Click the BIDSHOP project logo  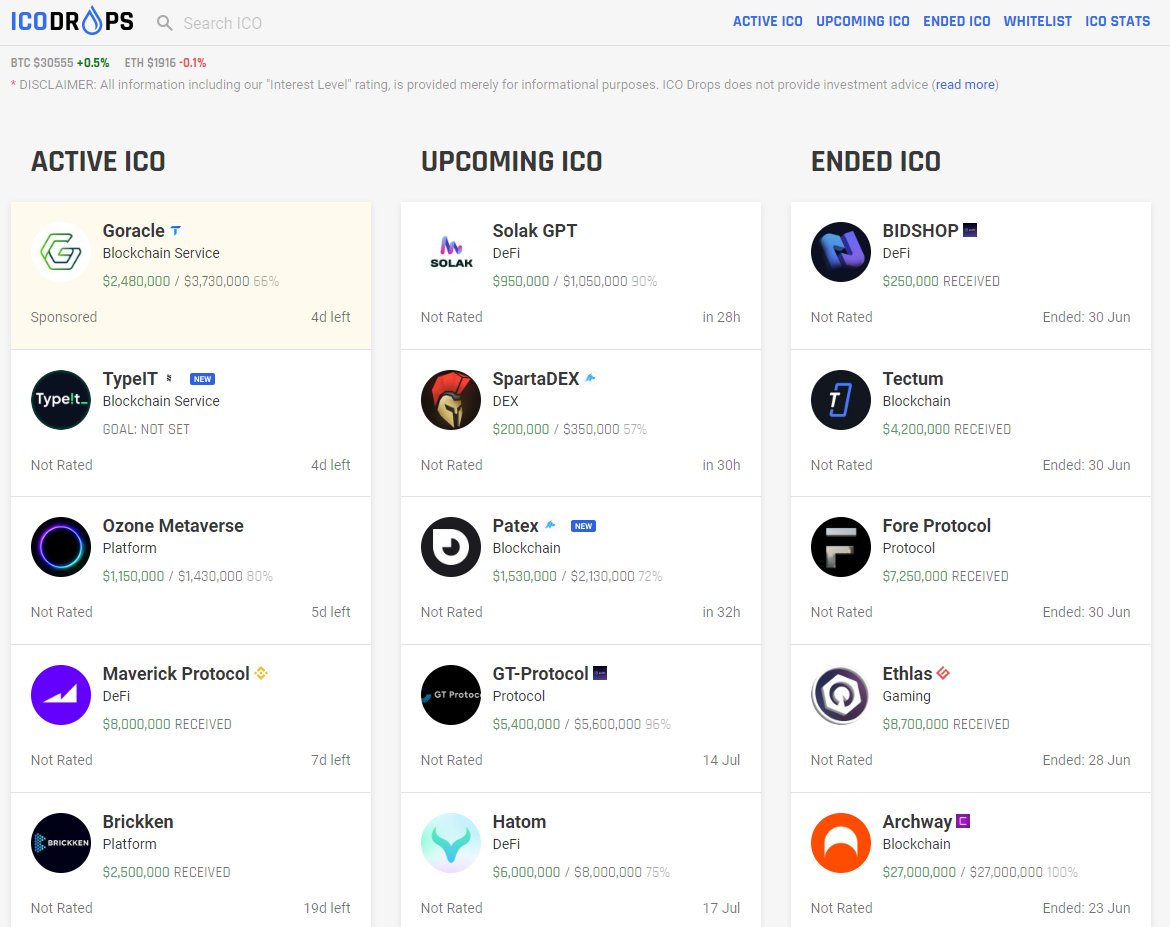click(841, 252)
